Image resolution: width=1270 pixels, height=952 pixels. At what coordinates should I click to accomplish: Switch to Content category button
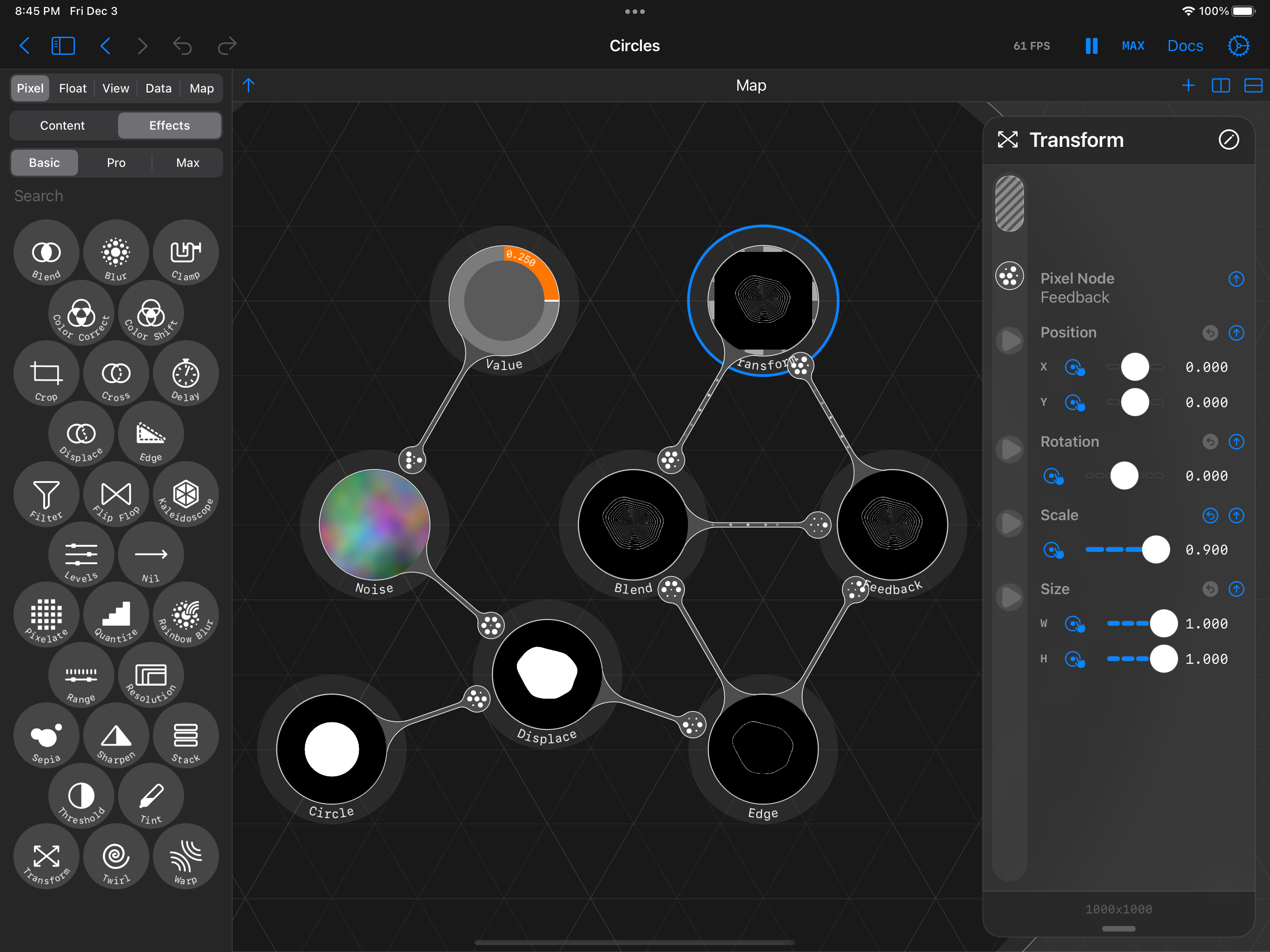pos(62,125)
